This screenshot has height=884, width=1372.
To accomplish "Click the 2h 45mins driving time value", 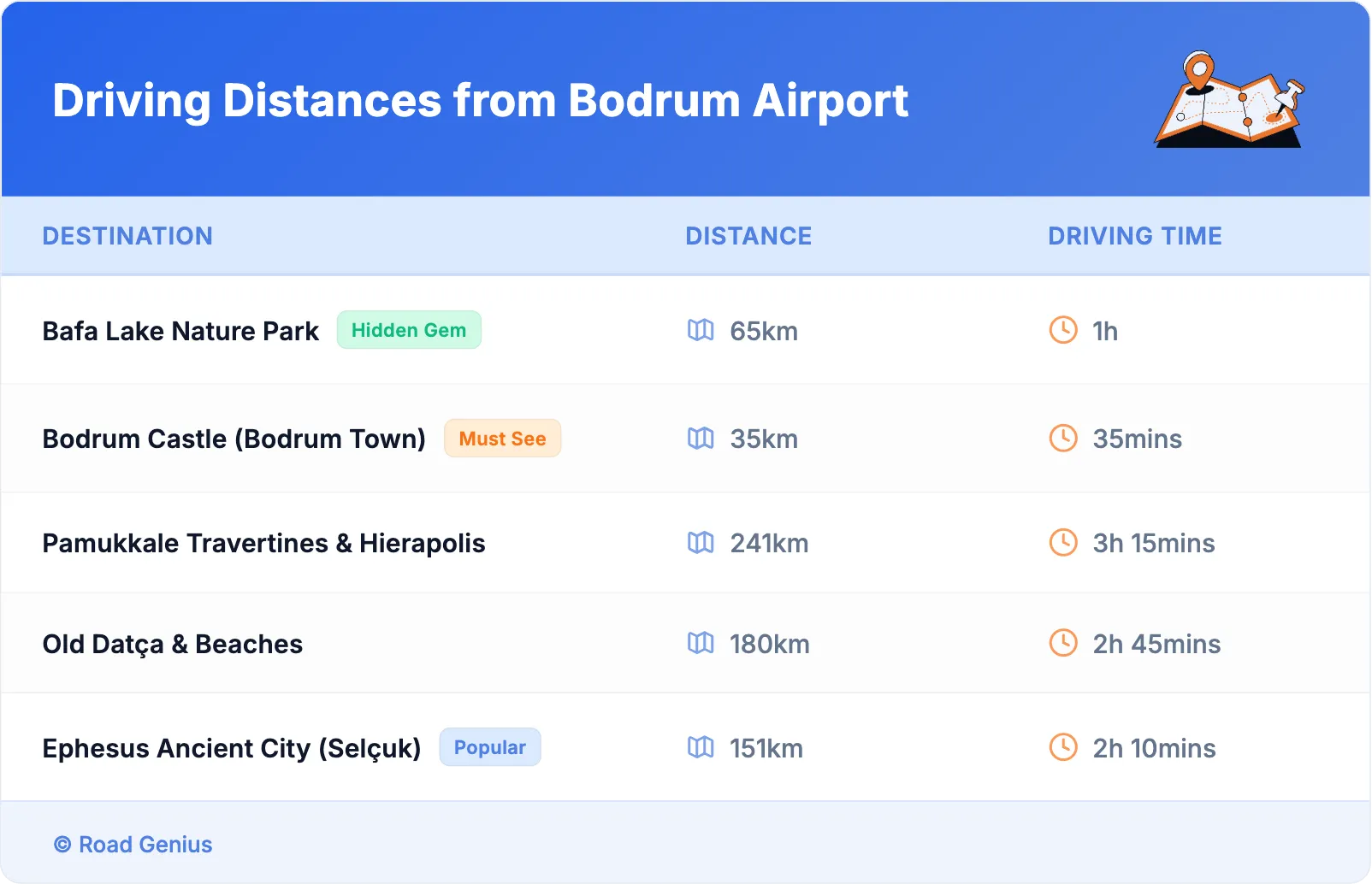I will tap(1156, 644).
